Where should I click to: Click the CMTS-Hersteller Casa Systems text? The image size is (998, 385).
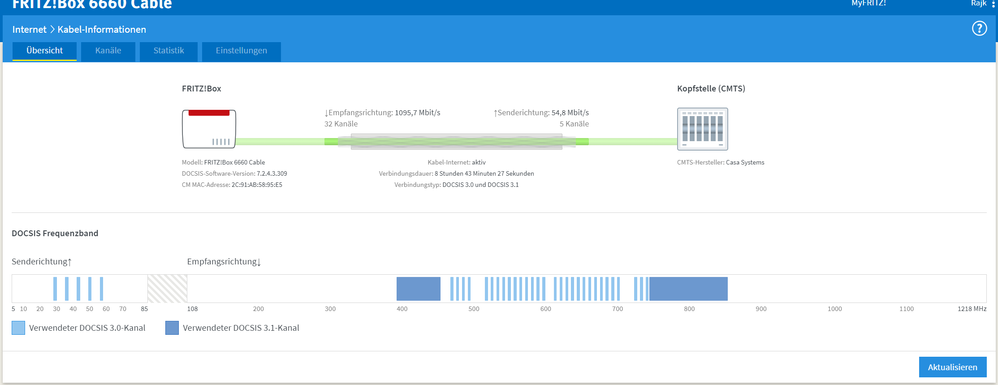pos(720,162)
